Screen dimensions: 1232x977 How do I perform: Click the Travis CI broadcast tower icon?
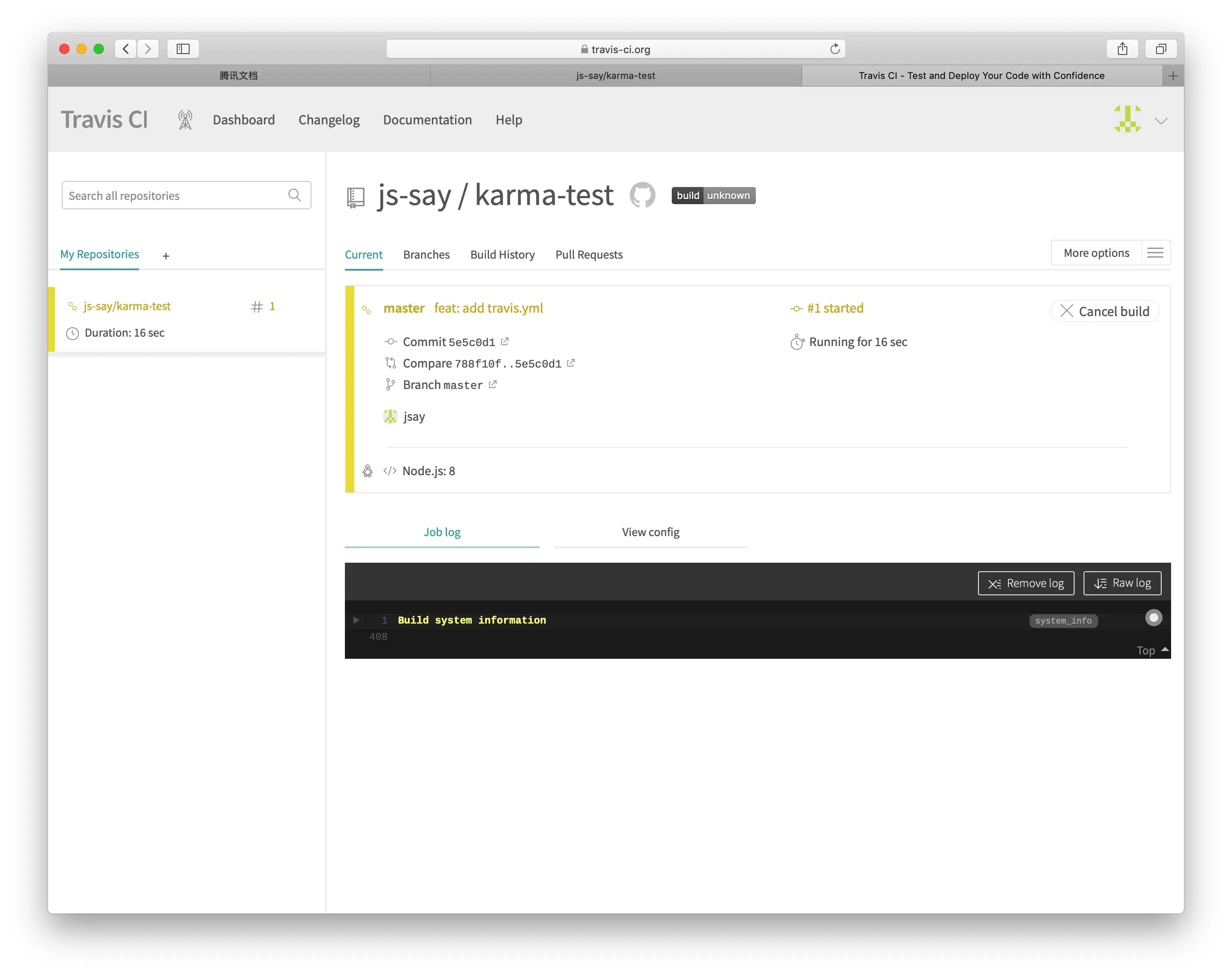tap(184, 119)
